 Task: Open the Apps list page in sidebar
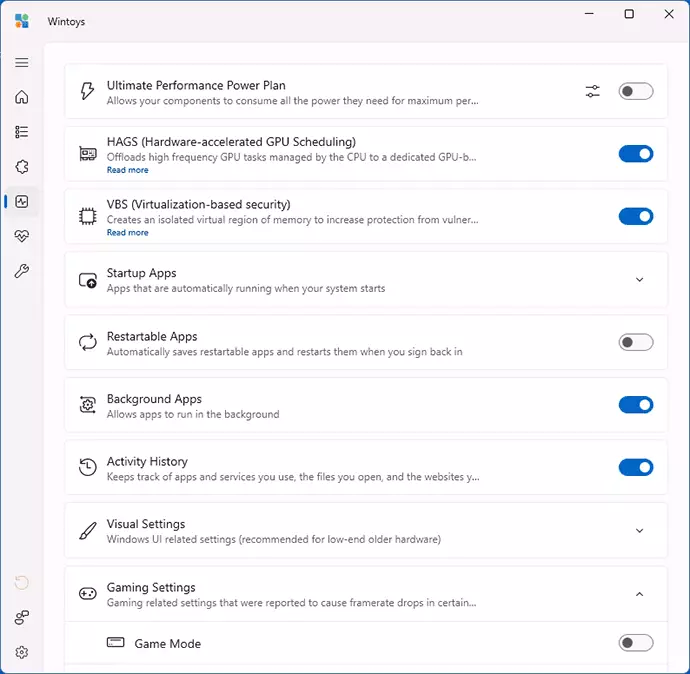click(x=22, y=132)
